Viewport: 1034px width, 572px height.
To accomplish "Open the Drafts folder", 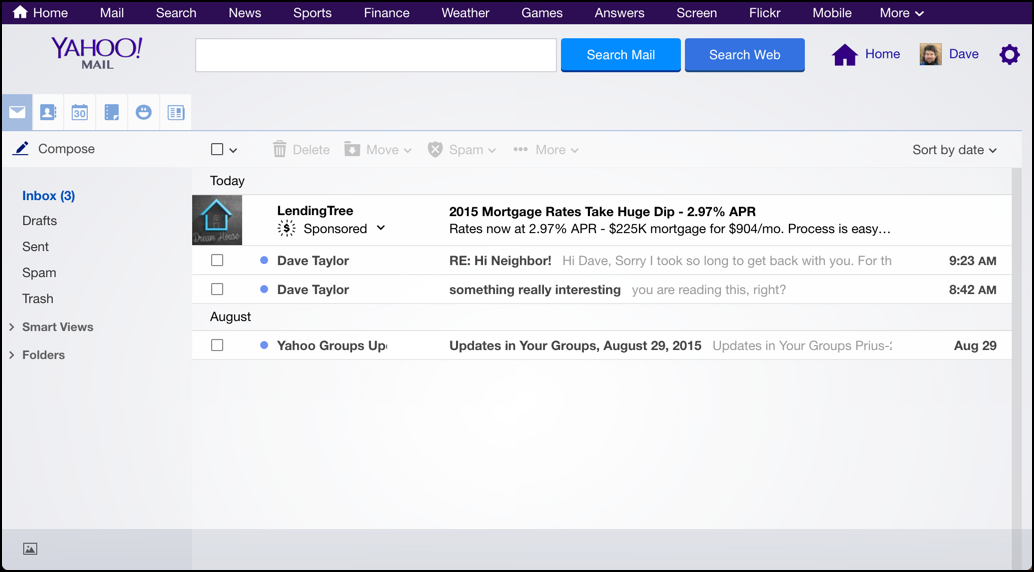I will point(40,221).
